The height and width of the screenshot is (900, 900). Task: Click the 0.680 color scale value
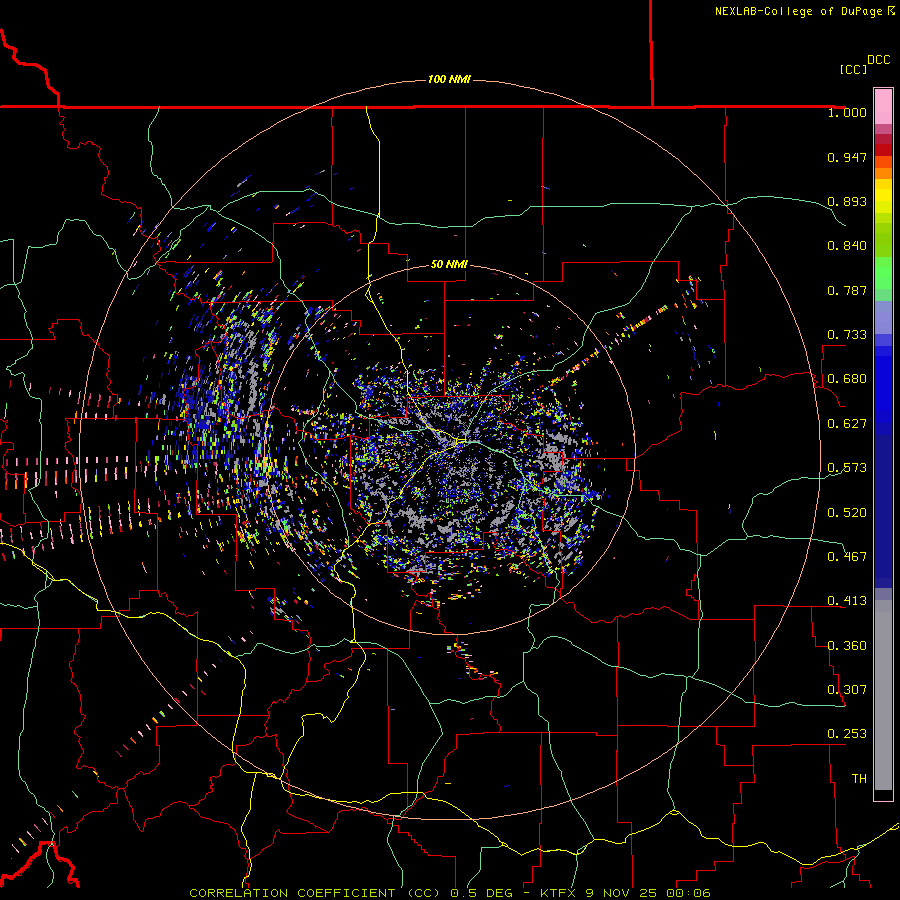[x=847, y=379]
